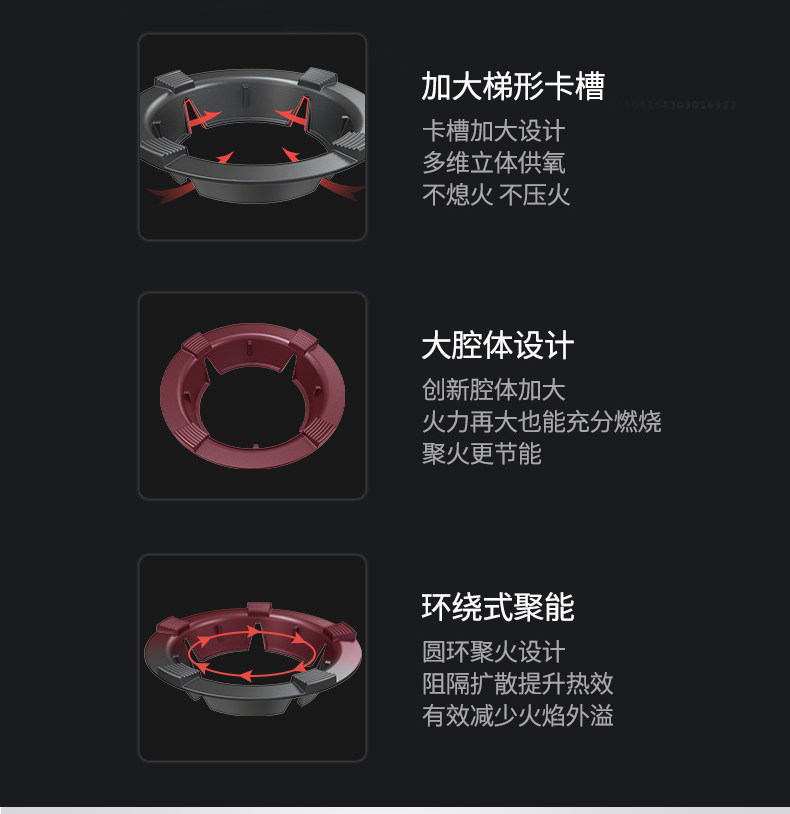Click the left red trapezoid slot arrow
Screen dimensions: 790x814
200,115
